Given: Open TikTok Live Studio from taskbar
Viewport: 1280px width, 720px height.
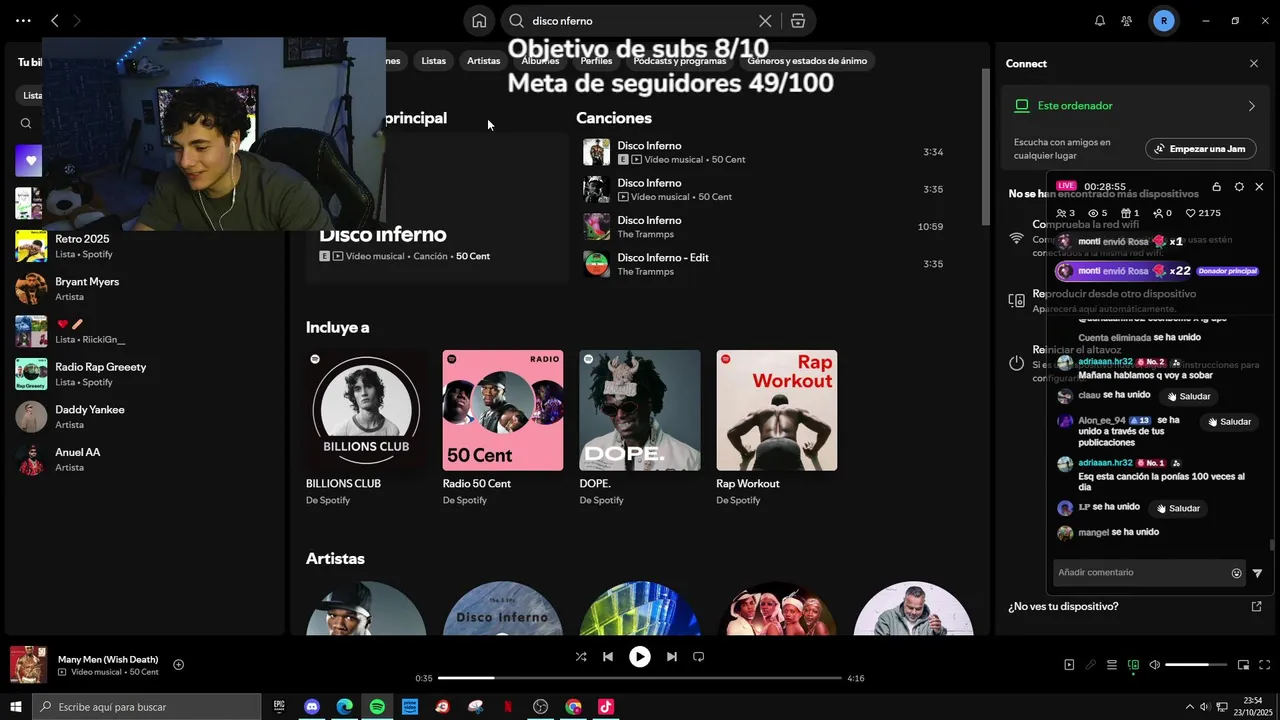Looking at the screenshot, I should (606, 707).
